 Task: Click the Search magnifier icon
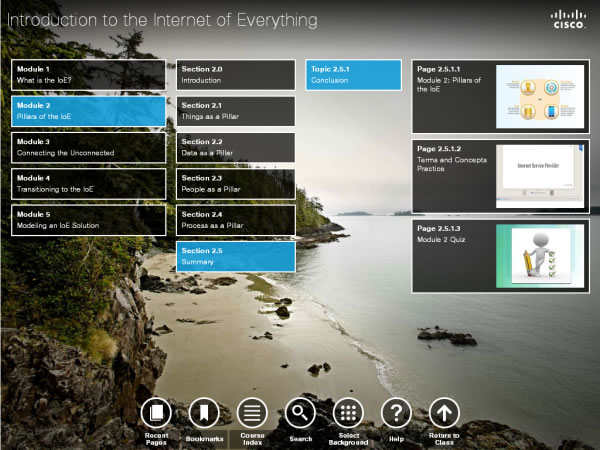click(300, 412)
